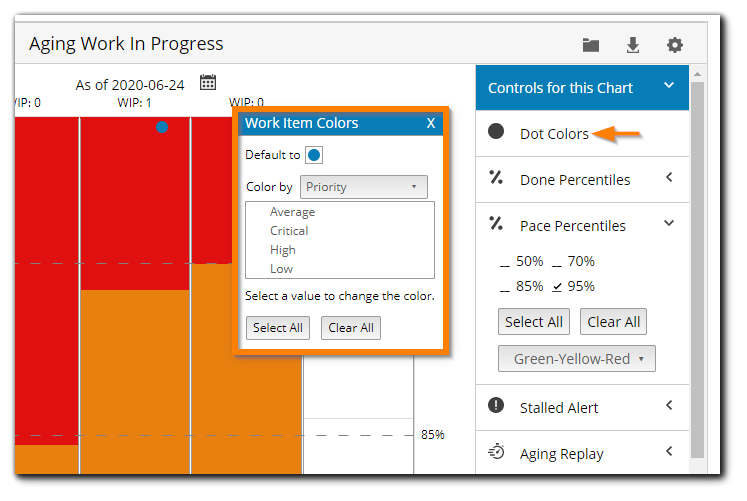Screen dimensions: 747x501
Task: Click Select All under Pace Percentiles
Action: (533, 322)
